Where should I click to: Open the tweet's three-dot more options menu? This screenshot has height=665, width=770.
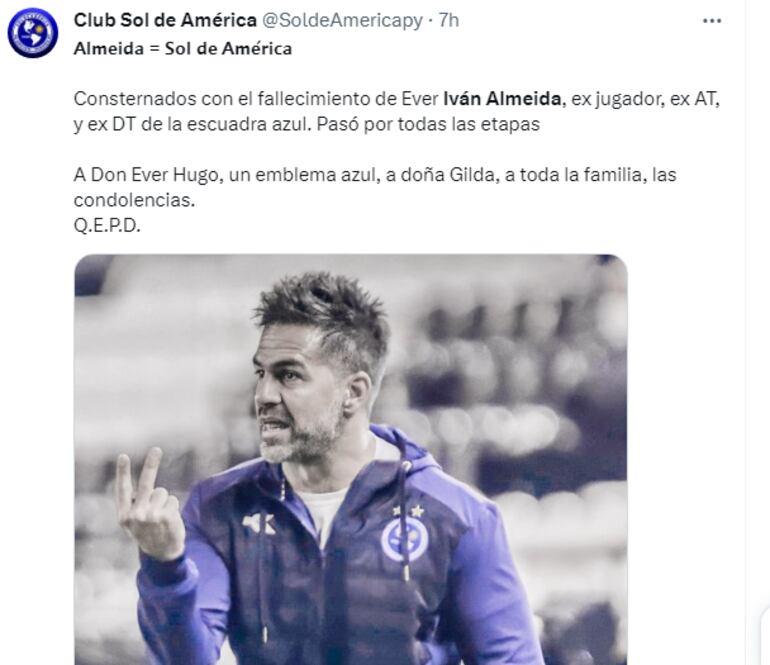(712, 21)
